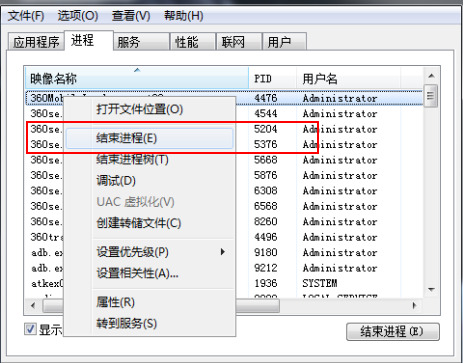Viewport: 463px width, 363px height.
Task: Sort by PID column header
Action: point(272,78)
